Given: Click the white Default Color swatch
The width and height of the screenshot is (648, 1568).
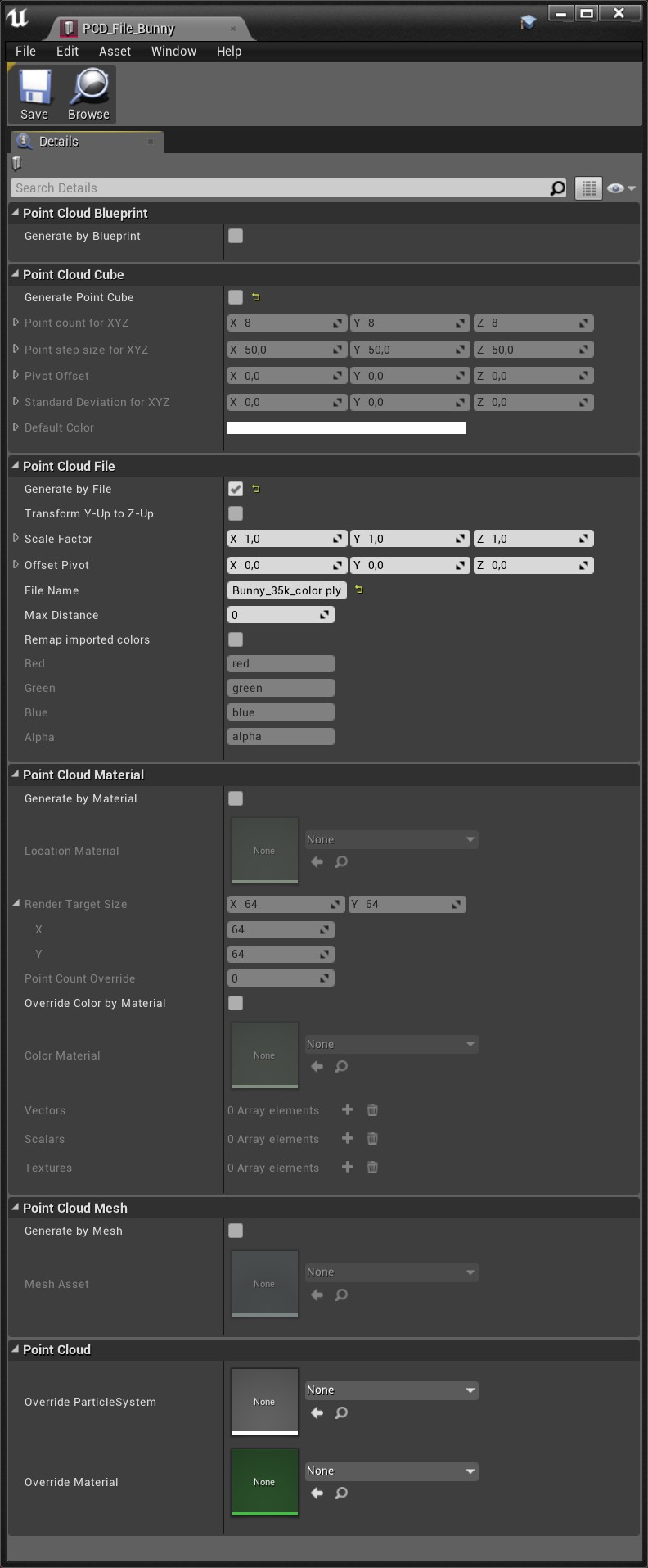Looking at the screenshot, I should pyautogui.click(x=347, y=427).
